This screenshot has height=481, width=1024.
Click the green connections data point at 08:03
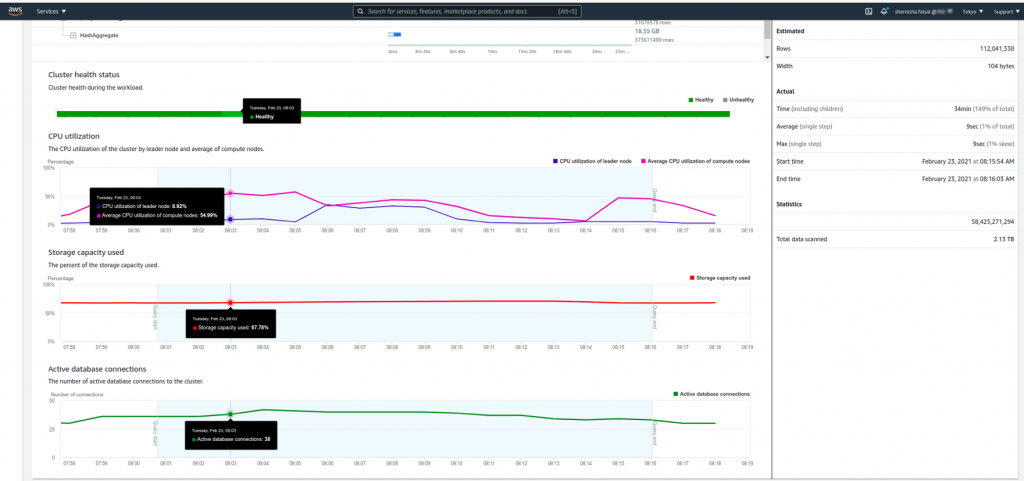tap(230, 414)
